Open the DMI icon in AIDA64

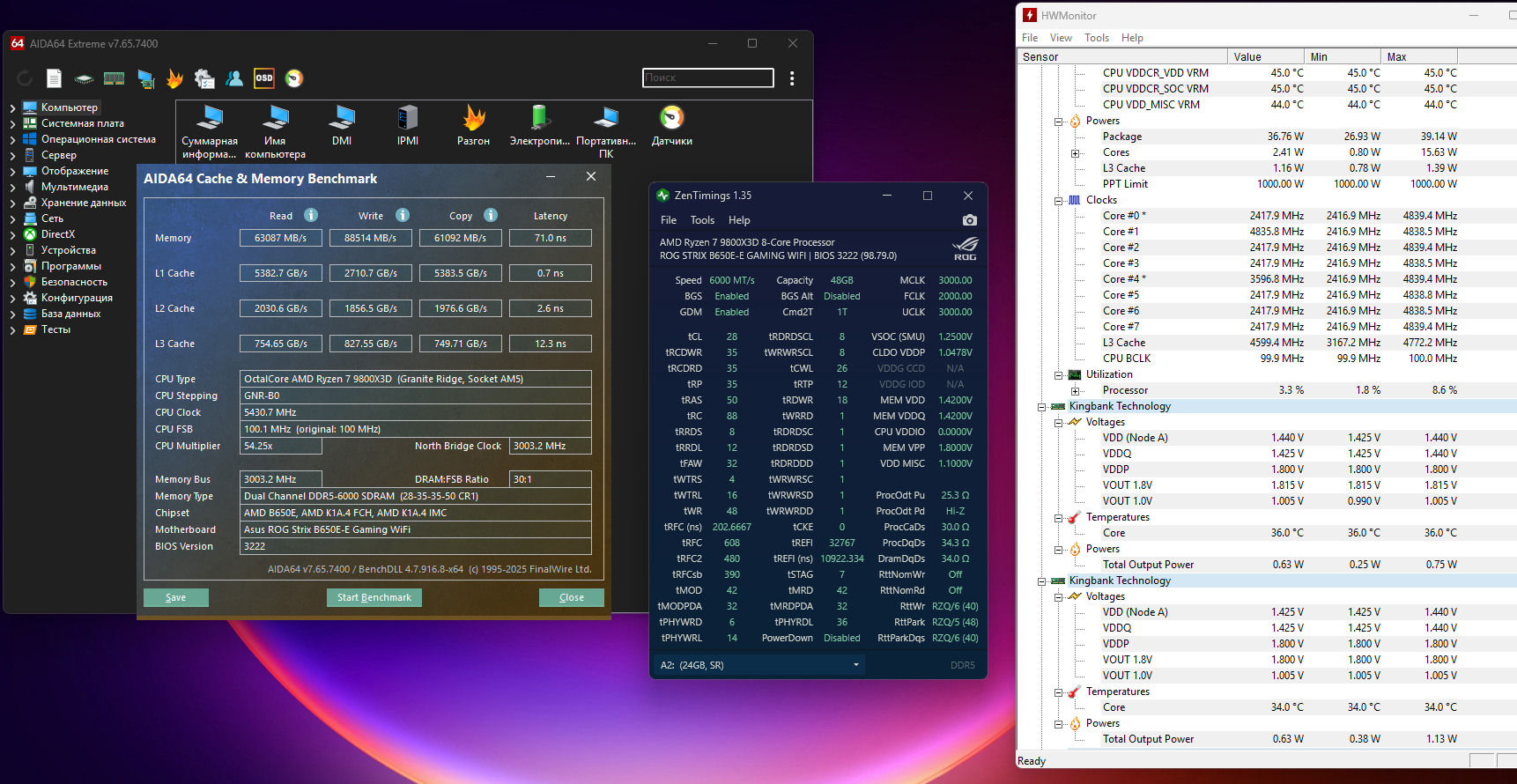point(342,126)
